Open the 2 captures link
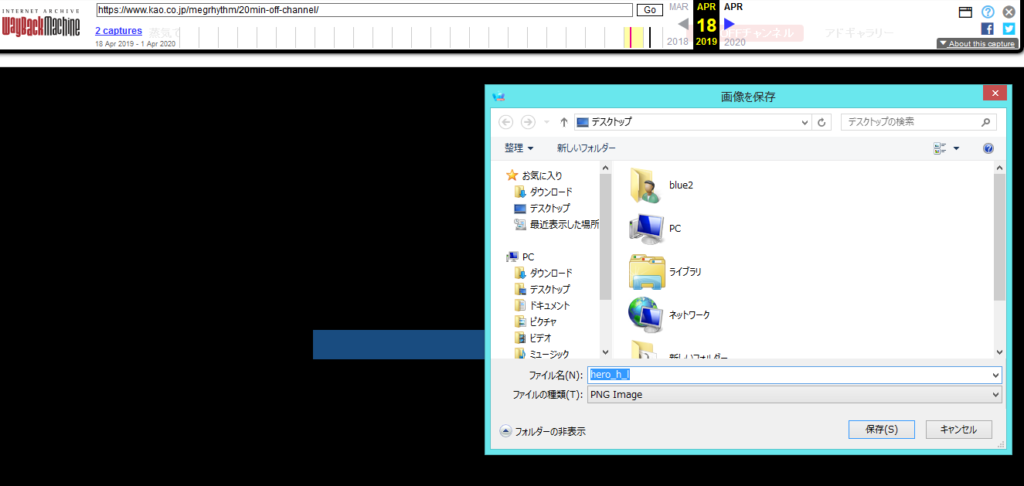The image size is (1024, 486). [x=119, y=31]
